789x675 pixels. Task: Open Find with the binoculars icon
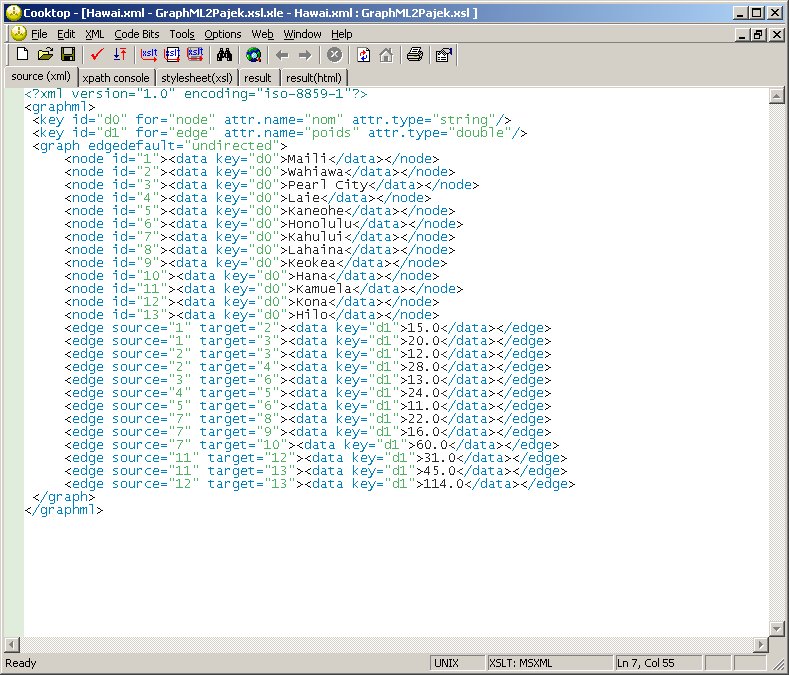pos(225,55)
